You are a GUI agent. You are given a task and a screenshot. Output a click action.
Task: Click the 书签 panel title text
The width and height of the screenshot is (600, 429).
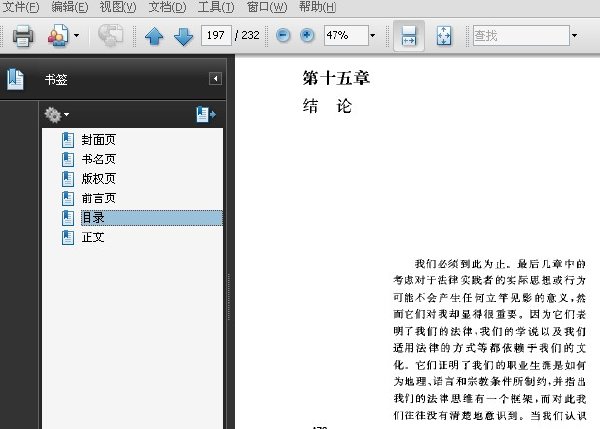[56, 80]
